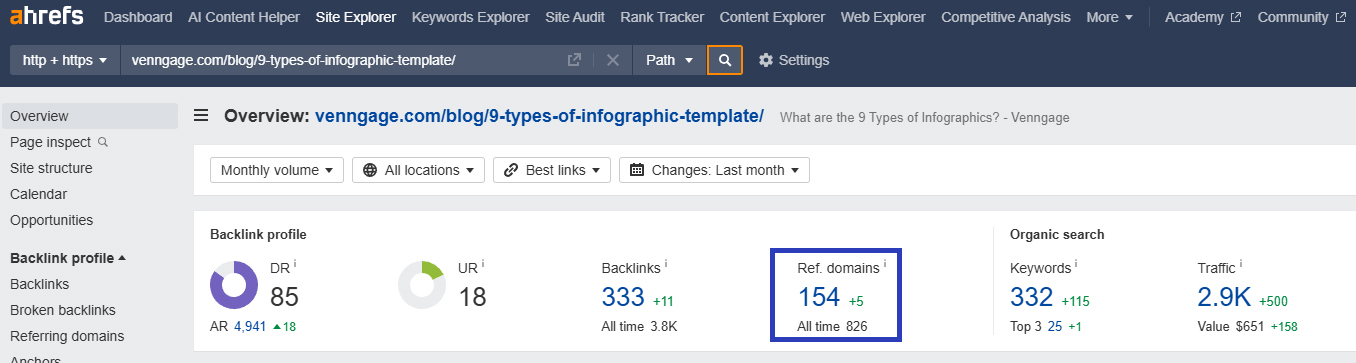Click the Top 3 keywords value 25
Viewport: 1356px width, 363px height.
[1055, 326]
